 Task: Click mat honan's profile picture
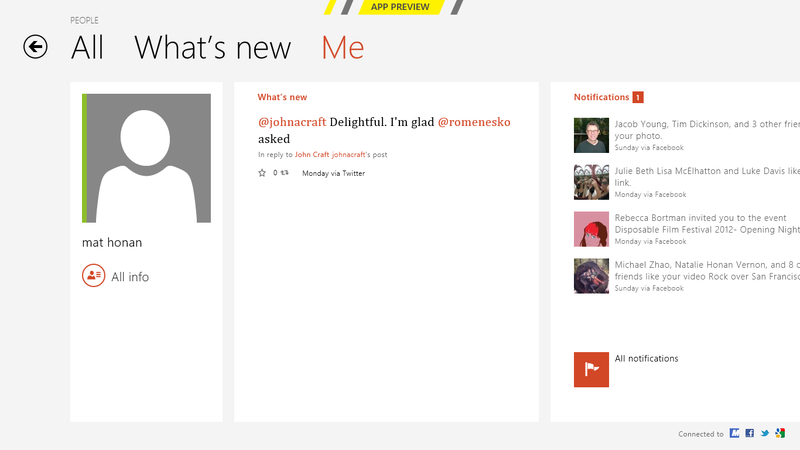pos(146,158)
